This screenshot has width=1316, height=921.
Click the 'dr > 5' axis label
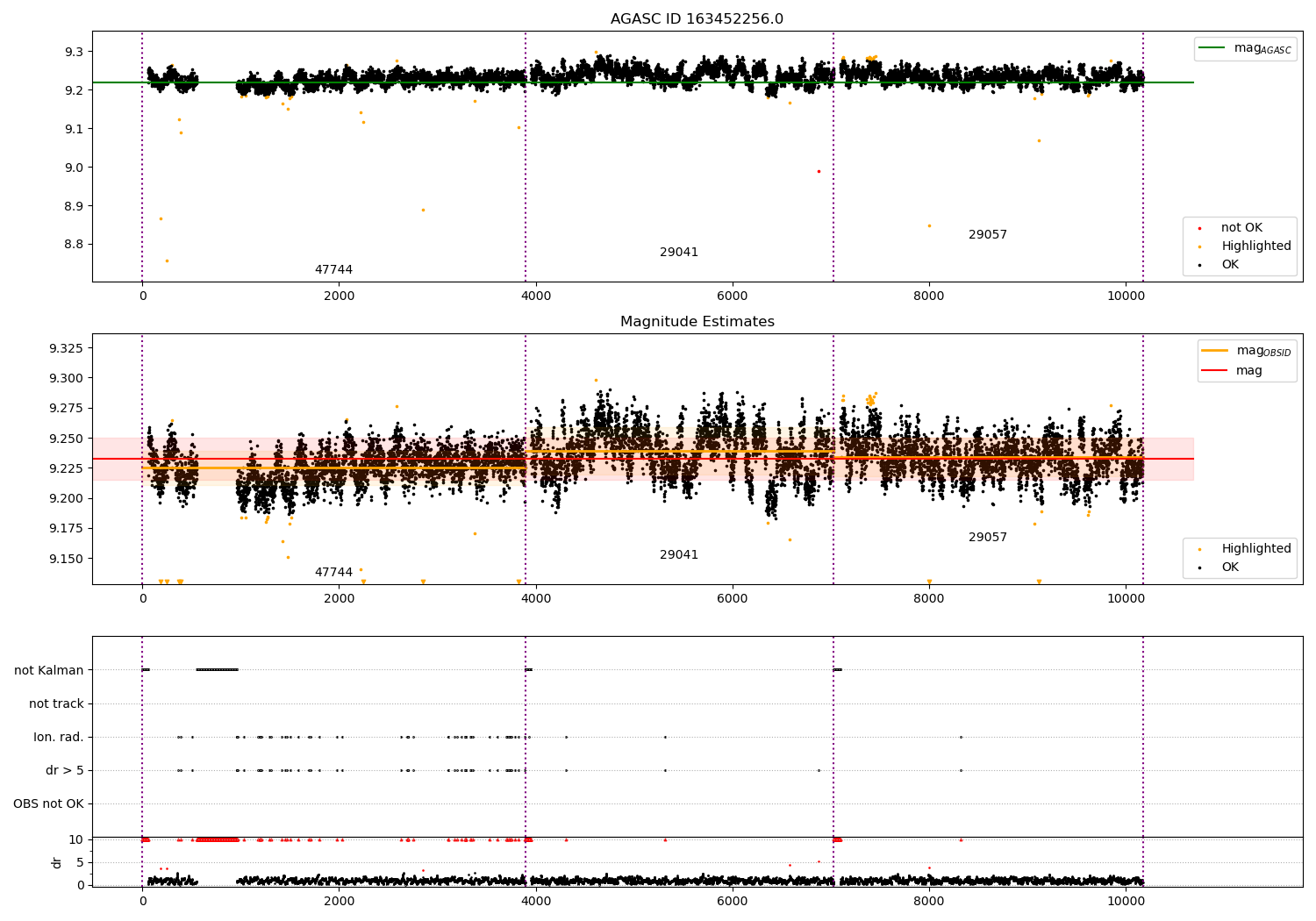(x=65, y=770)
